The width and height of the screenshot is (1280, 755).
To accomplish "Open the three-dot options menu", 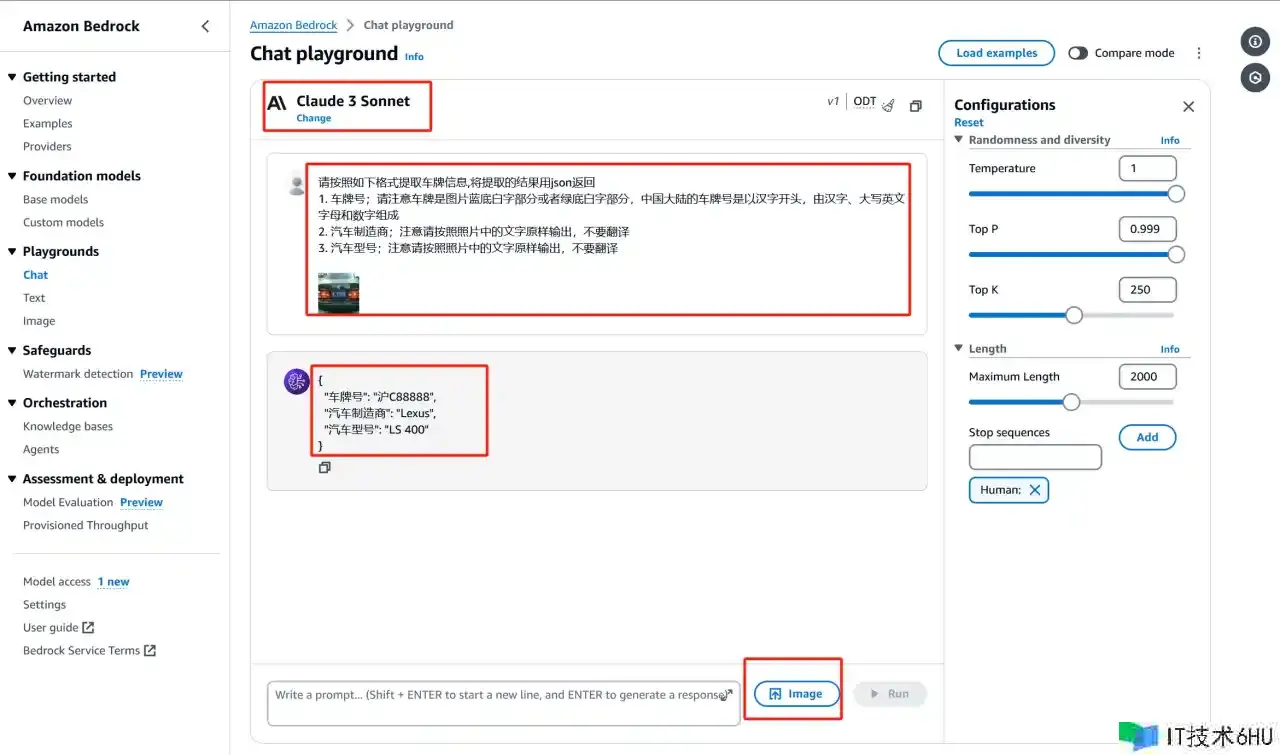I will click(x=1199, y=53).
